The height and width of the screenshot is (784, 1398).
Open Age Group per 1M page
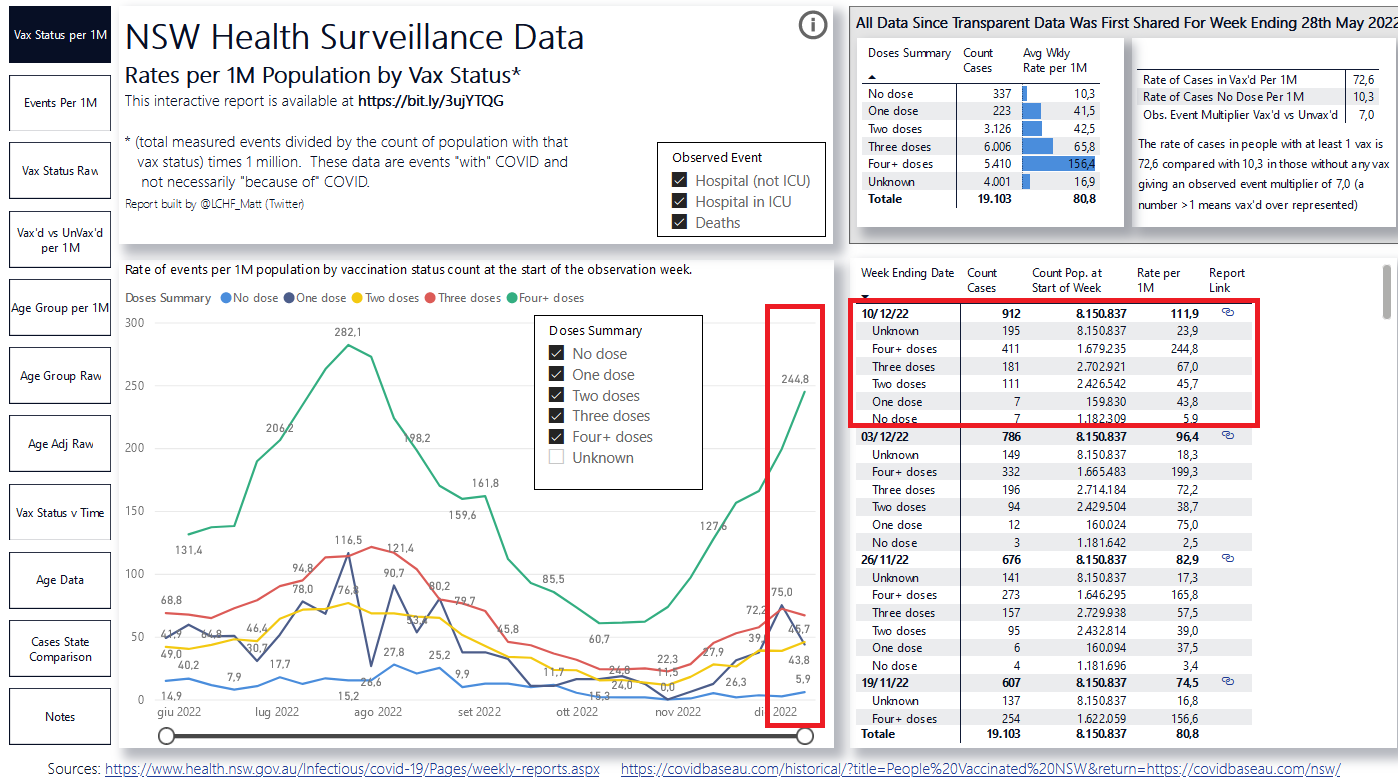(x=60, y=308)
